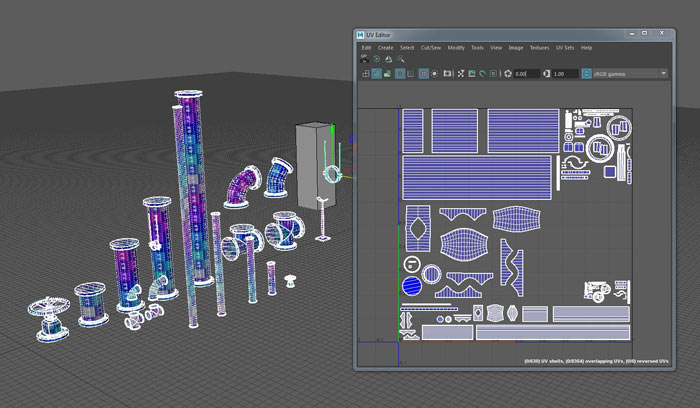Click the UV snapshot camera icon
The height and width of the screenshot is (408, 700).
448,74
